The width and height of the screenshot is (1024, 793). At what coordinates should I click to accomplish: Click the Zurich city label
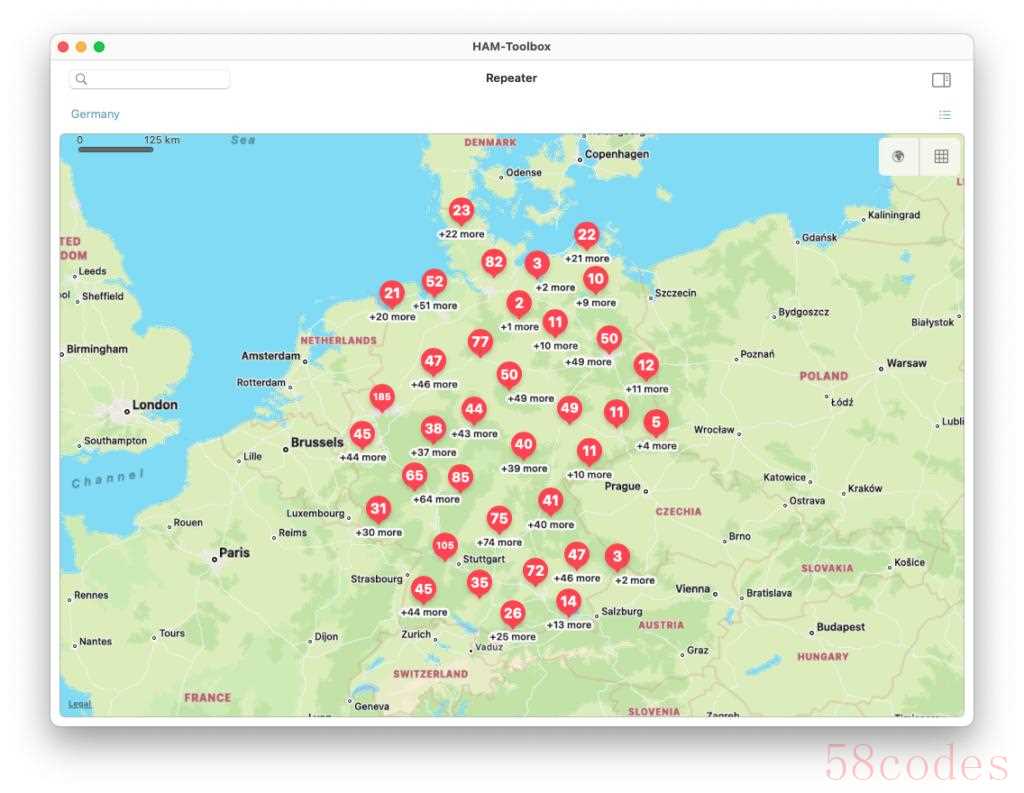[416, 634]
